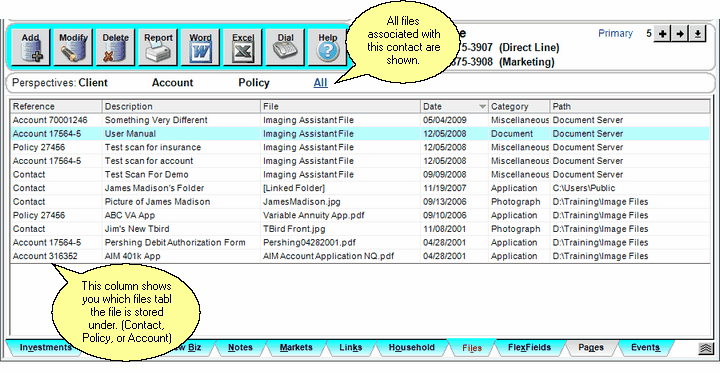Sort by the Reference column header

(x=56, y=107)
